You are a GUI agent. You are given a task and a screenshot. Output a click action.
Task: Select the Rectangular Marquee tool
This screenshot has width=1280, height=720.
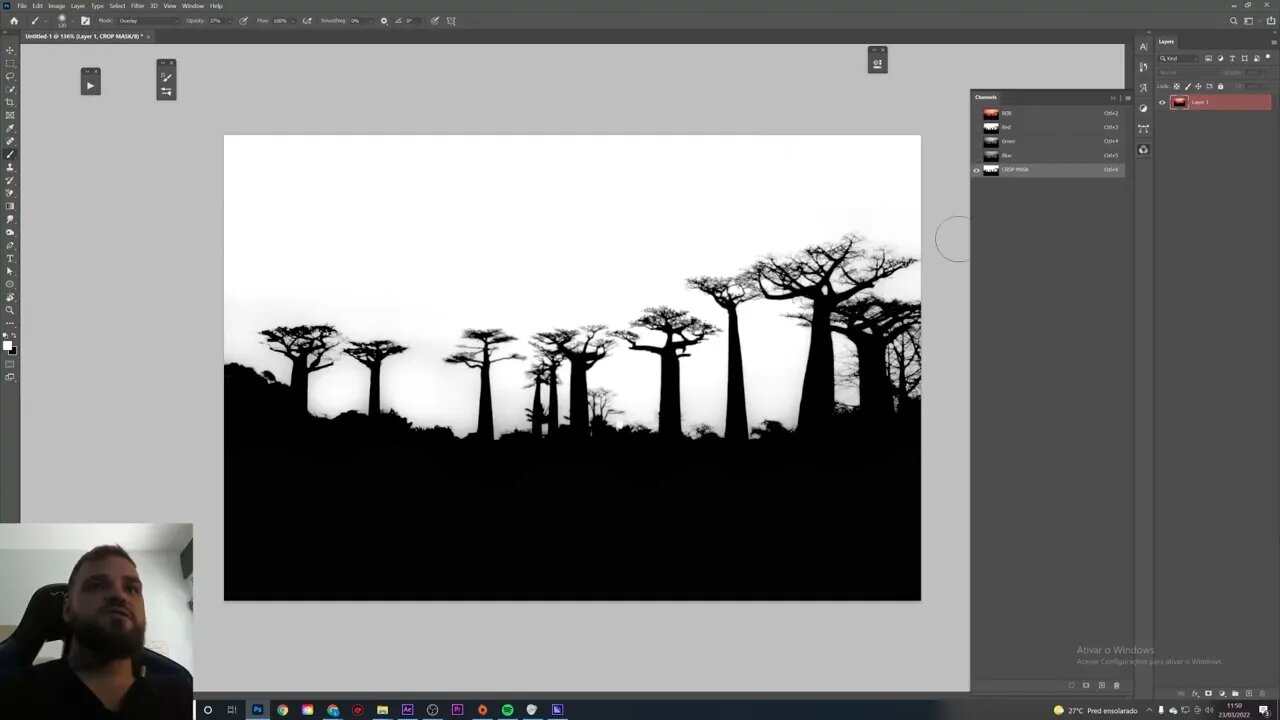tap(10, 63)
